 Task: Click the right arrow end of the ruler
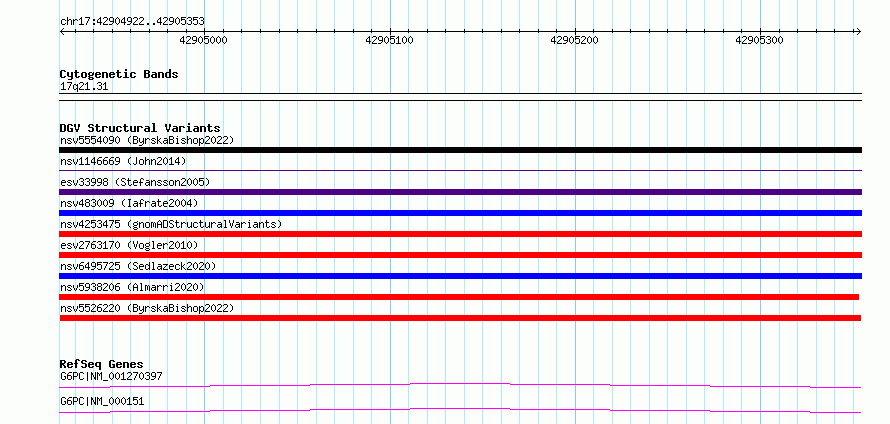point(858,32)
